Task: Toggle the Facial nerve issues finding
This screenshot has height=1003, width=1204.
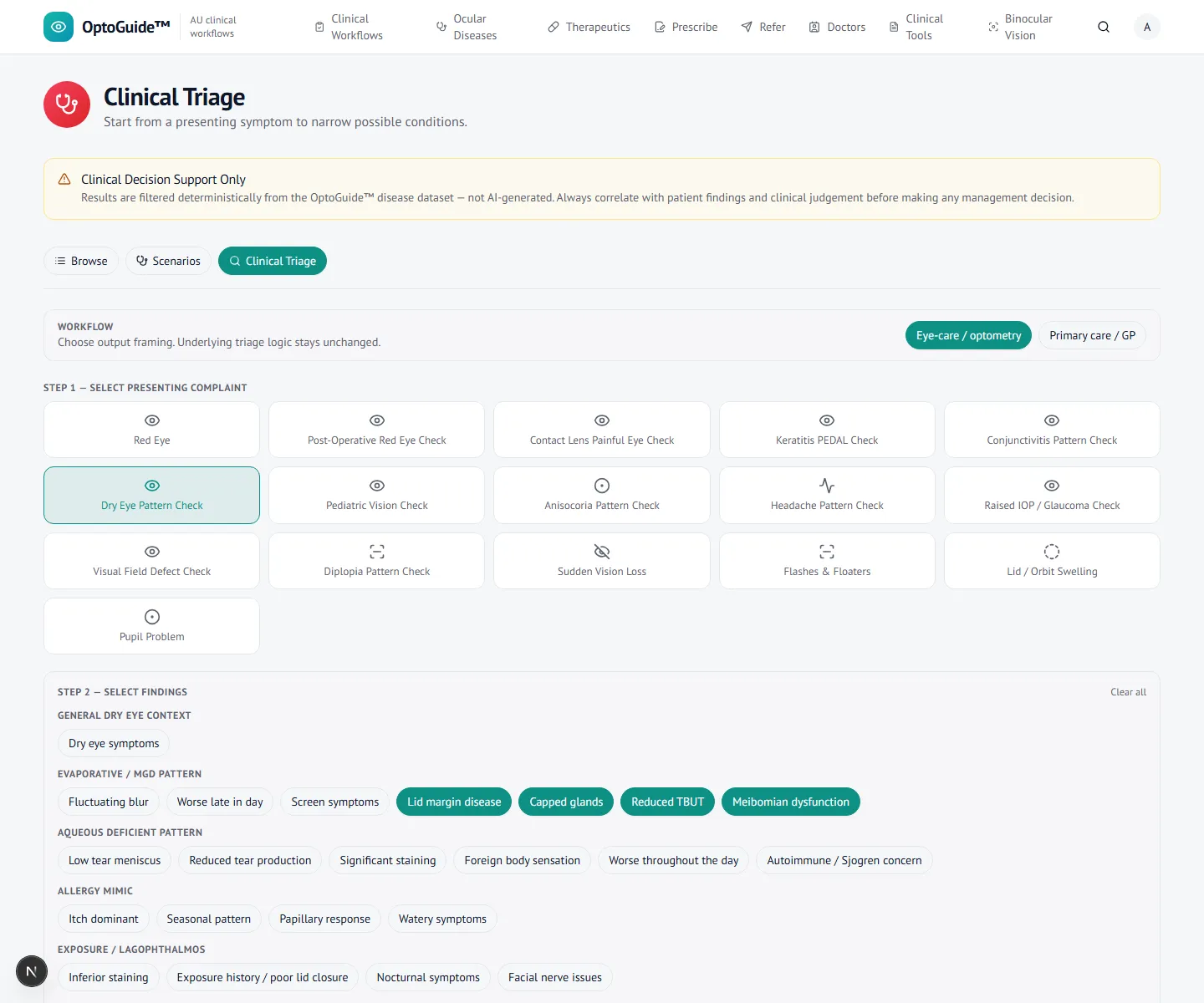Action: [x=555, y=977]
